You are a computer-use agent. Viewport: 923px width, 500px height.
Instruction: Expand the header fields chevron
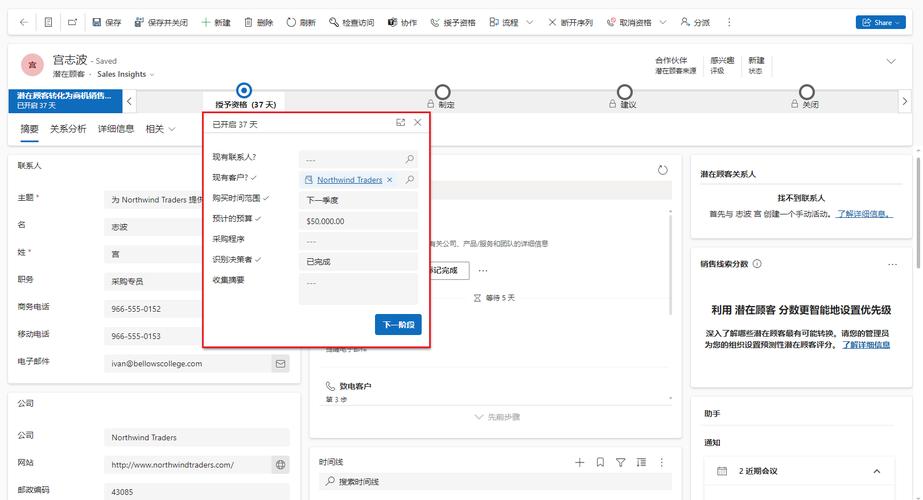(x=891, y=61)
